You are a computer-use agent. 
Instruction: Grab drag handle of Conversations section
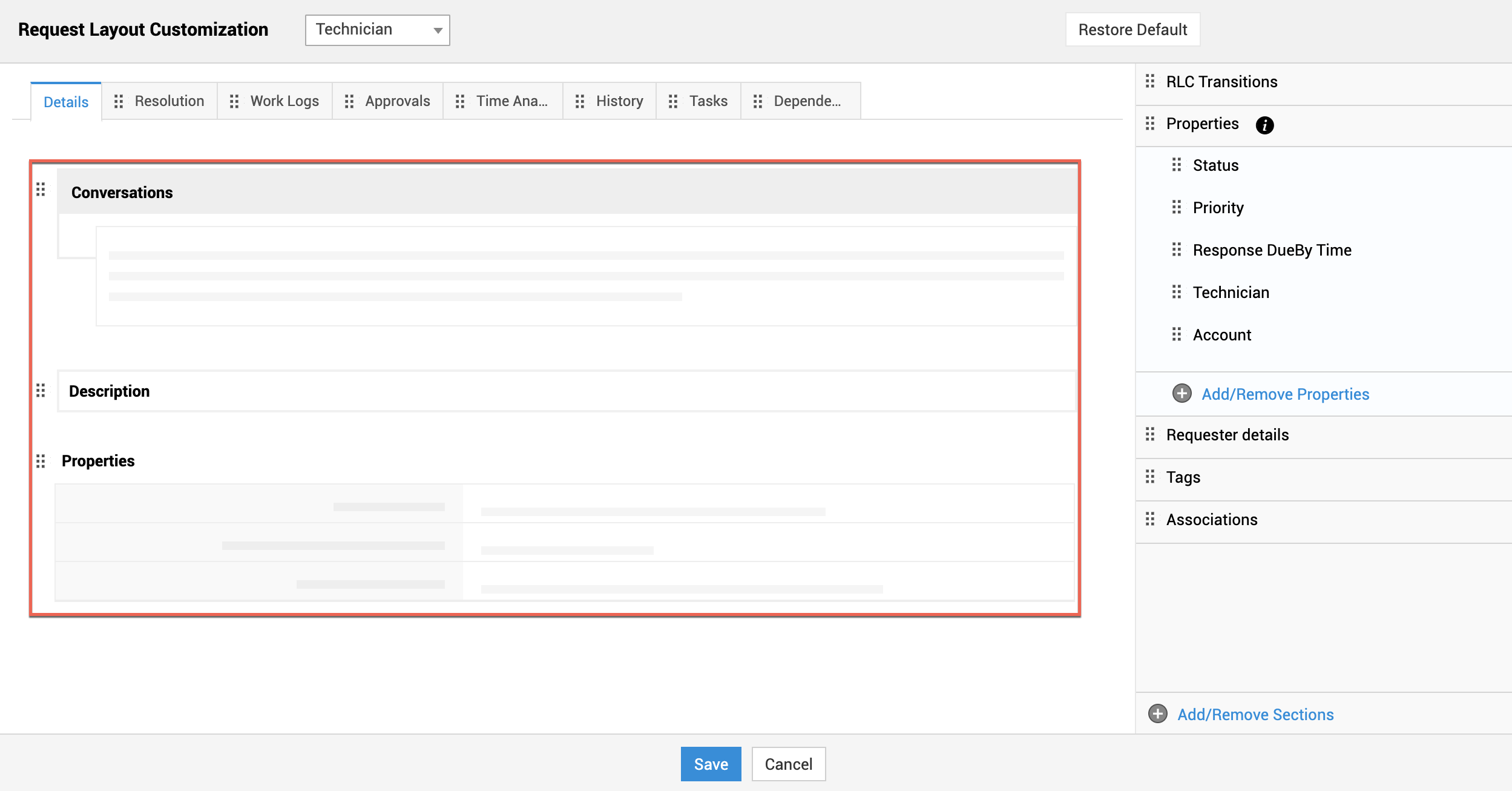click(41, 190)
